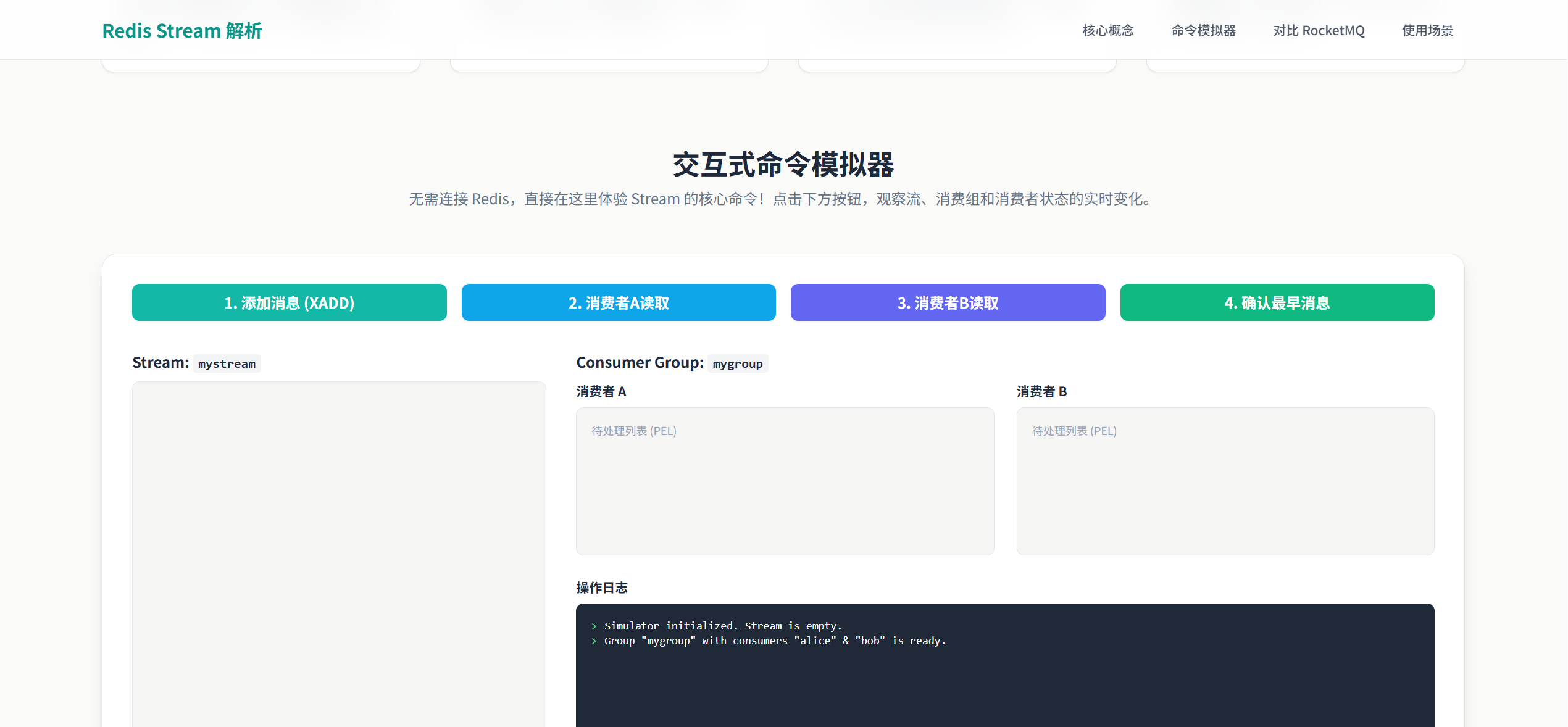Click the 消费者 A label
Image resolution: width=1568 pixels, height=727 pixels.
click(x=601, y=391)
